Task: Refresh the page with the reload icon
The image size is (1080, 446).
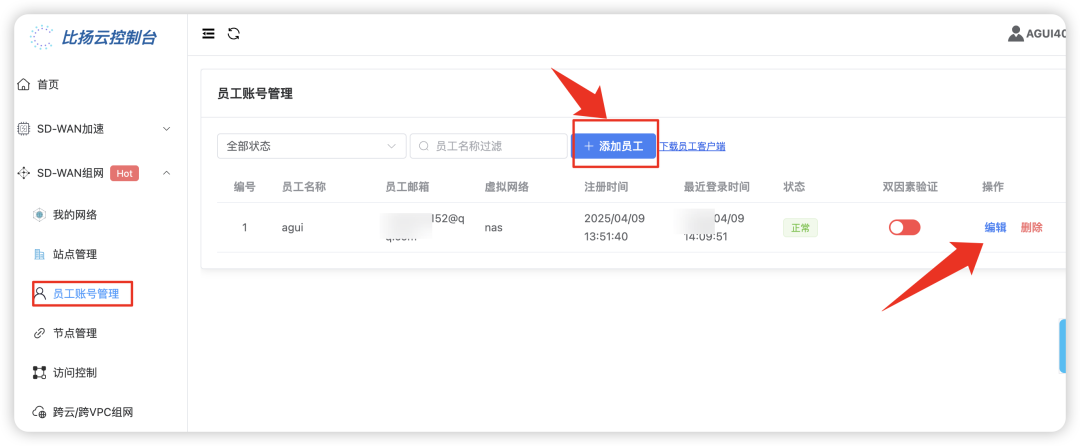Action: click(x=233, y=34)
